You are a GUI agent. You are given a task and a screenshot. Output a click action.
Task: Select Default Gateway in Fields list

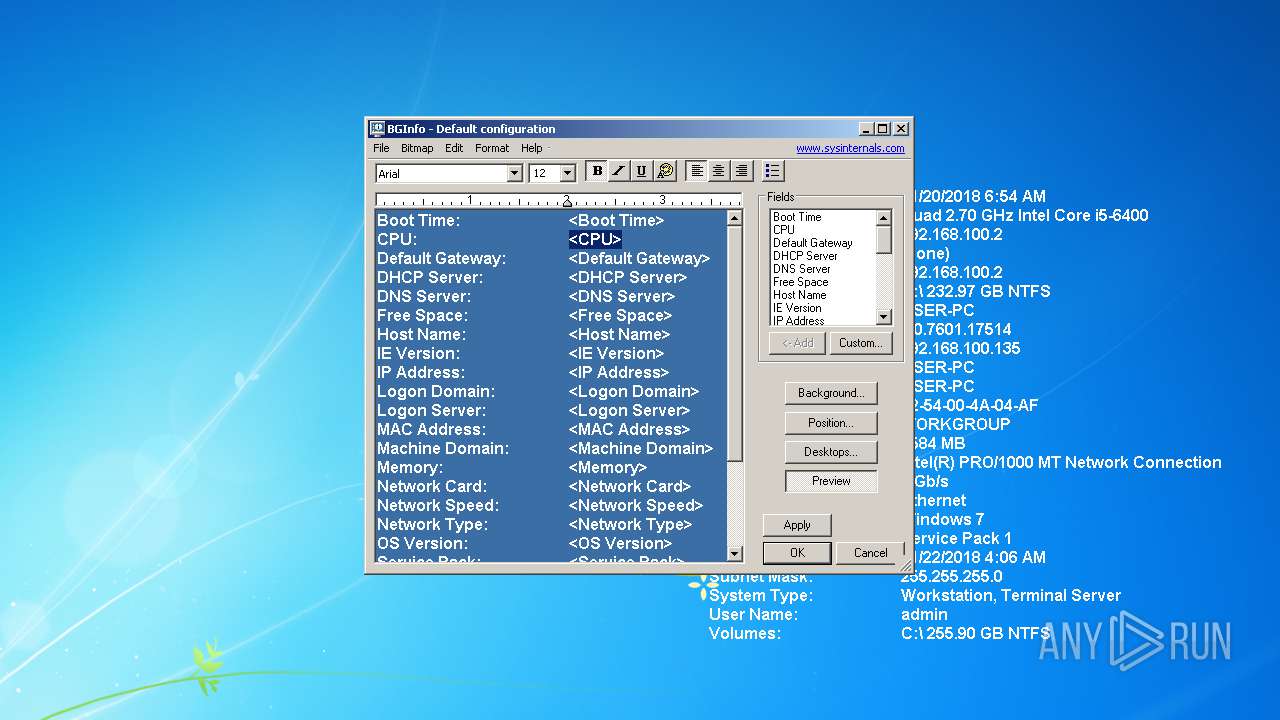[x=813, y=243]
